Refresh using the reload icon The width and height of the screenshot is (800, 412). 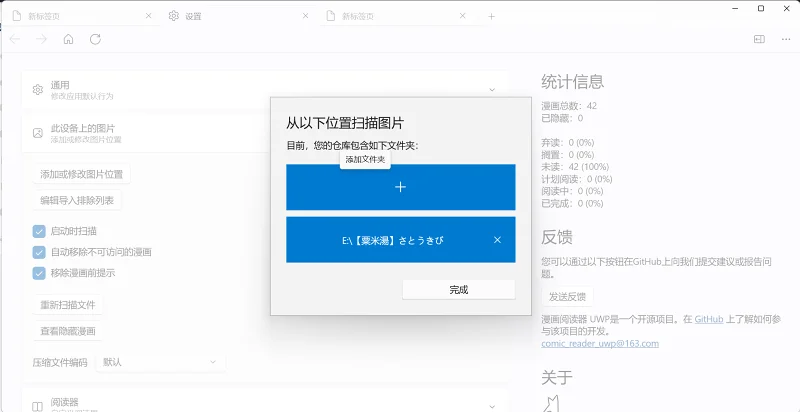point(95,39)
